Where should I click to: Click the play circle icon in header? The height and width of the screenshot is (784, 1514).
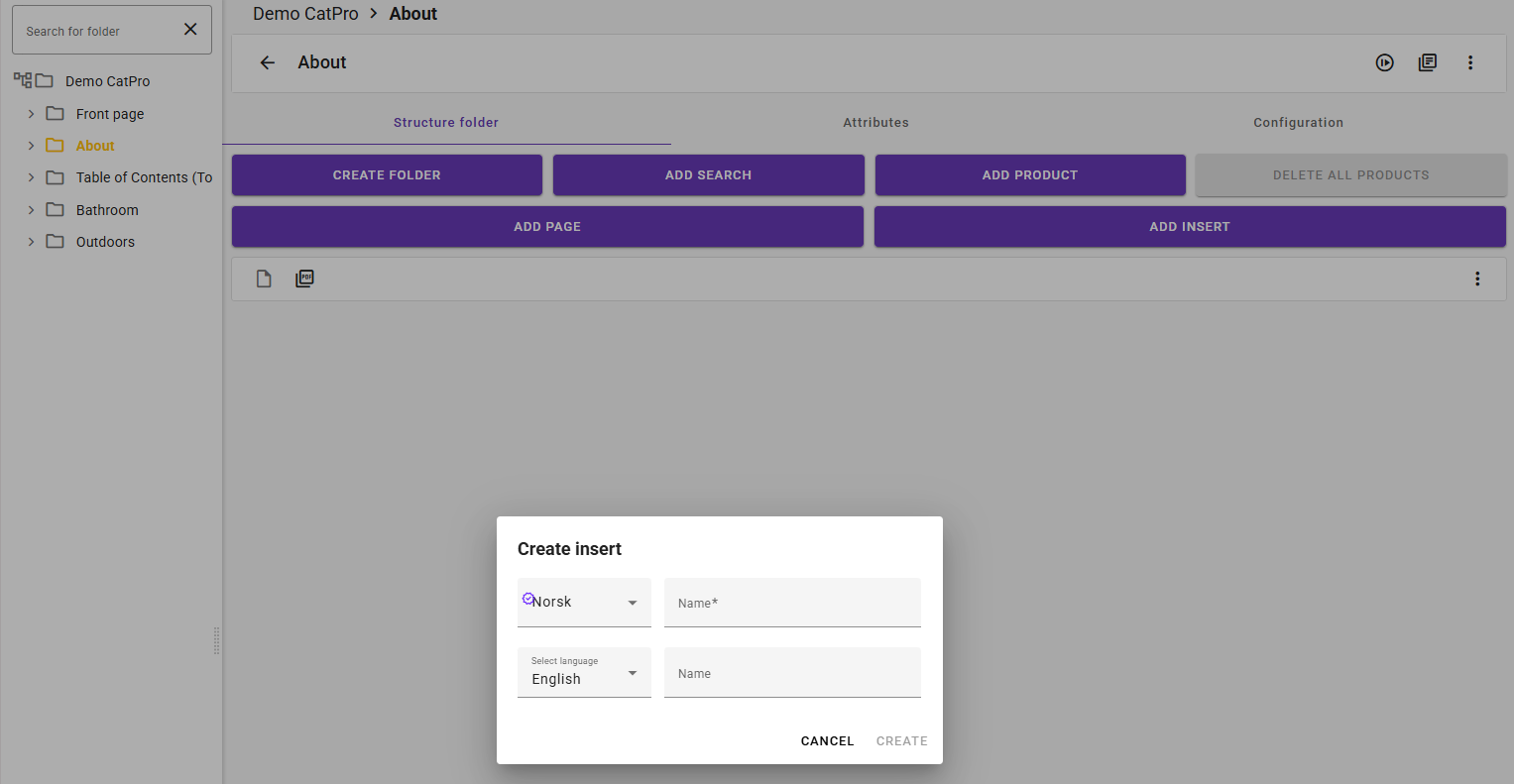1384,62
